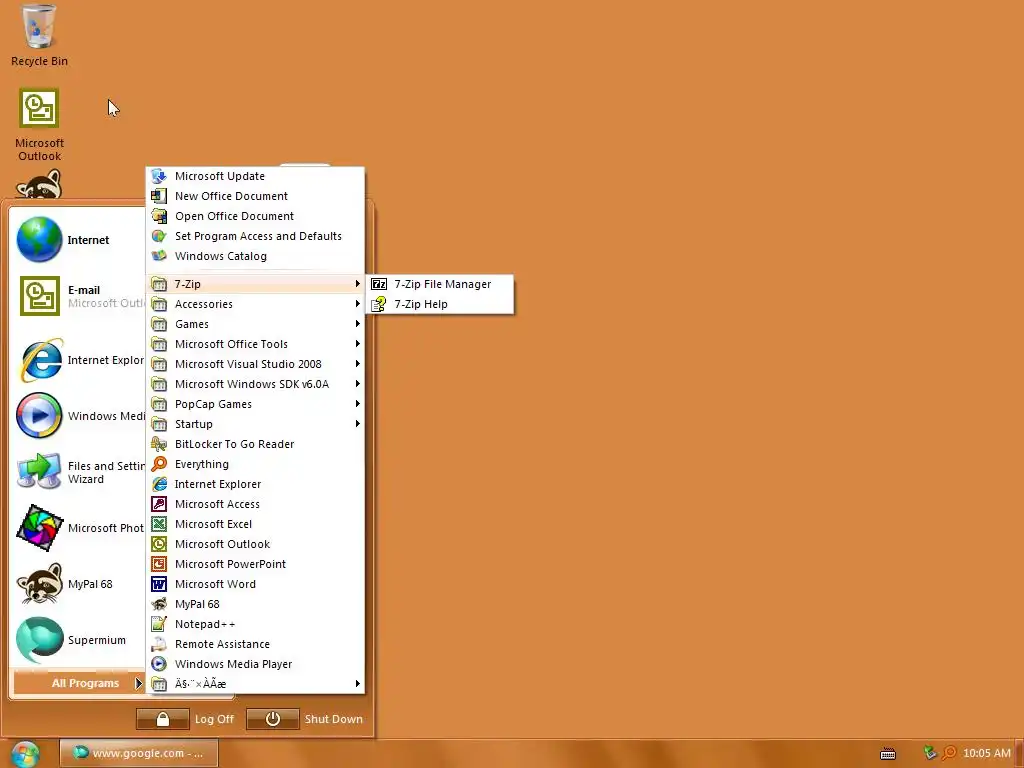Viewport: 1024px width, 768px height.
Task: Click the Internet globe icon in Start menu
Action: [39, 240]
